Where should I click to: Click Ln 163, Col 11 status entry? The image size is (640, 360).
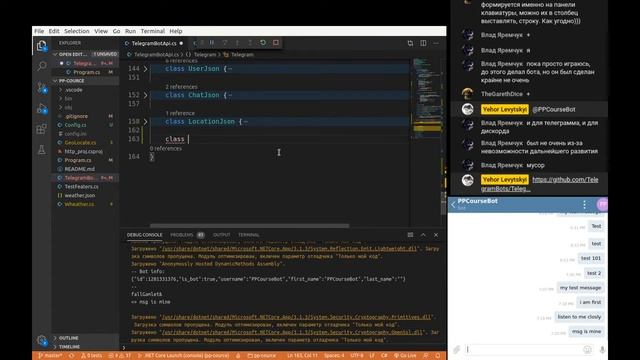pyautogui.click(x=302, y=356)
